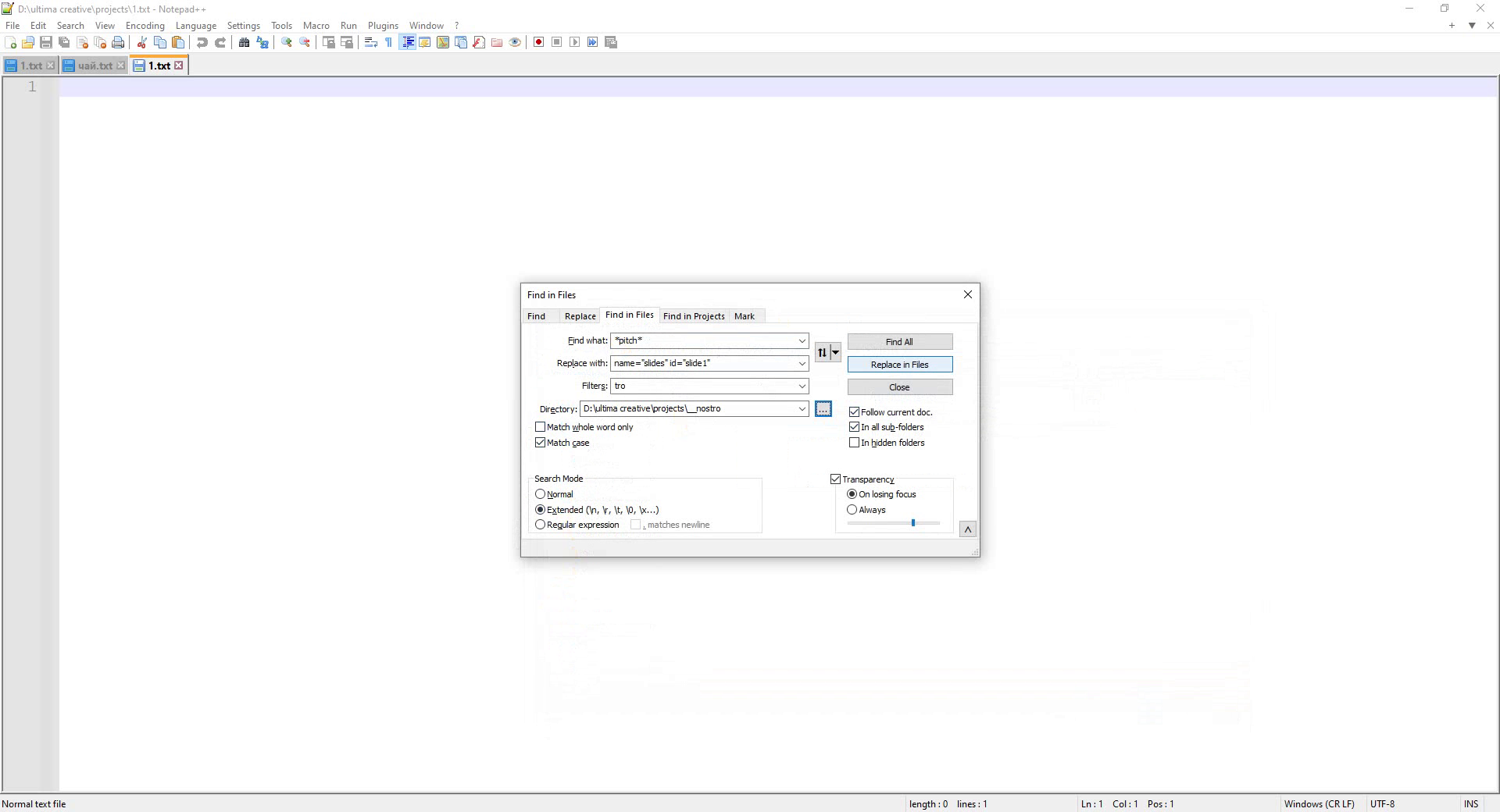Undo last action toolbar icon
The width and height of the screenshot is (1500, 812).
[202, 42]
